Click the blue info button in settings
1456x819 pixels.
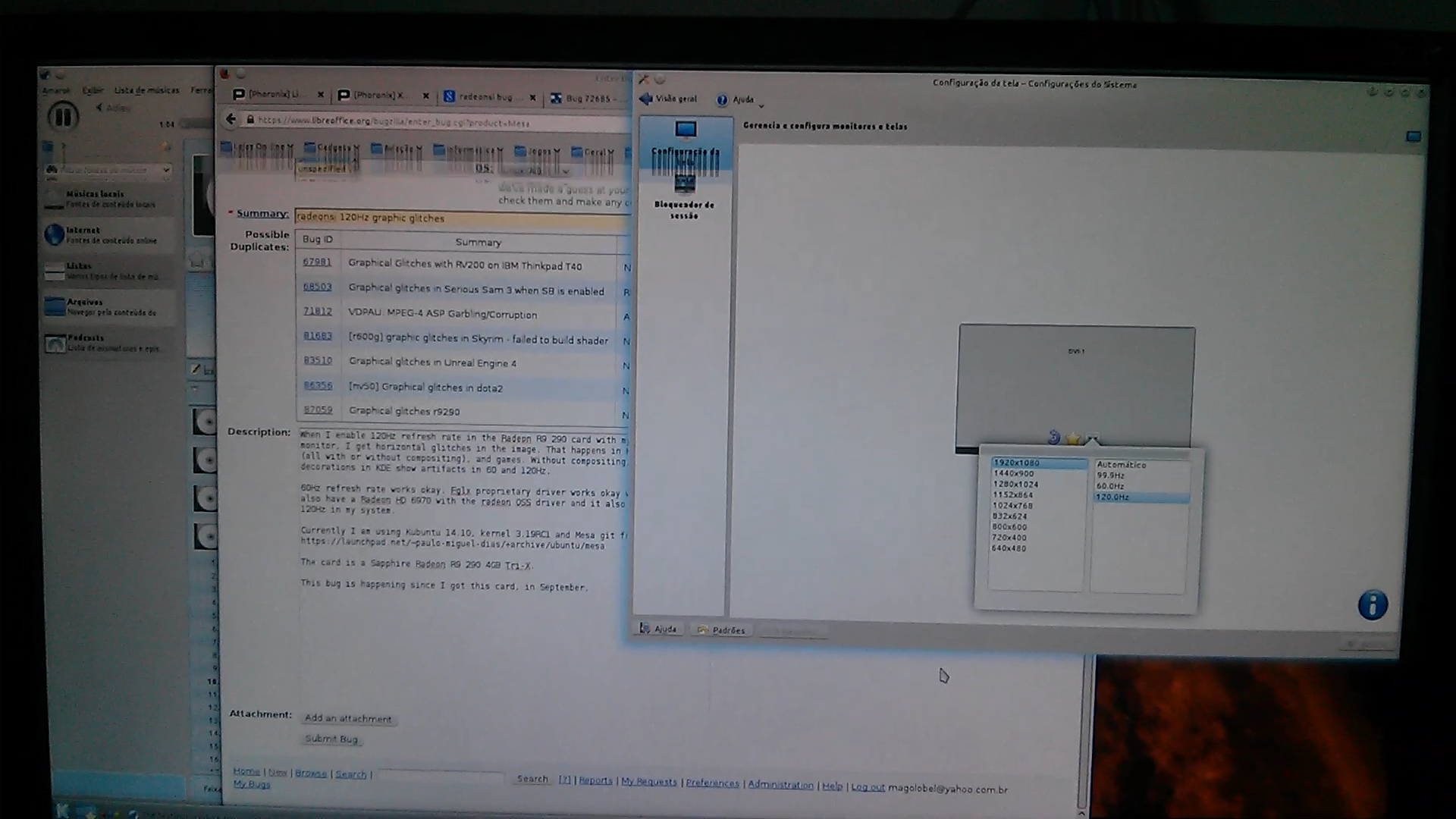[x=1372, y=605]
